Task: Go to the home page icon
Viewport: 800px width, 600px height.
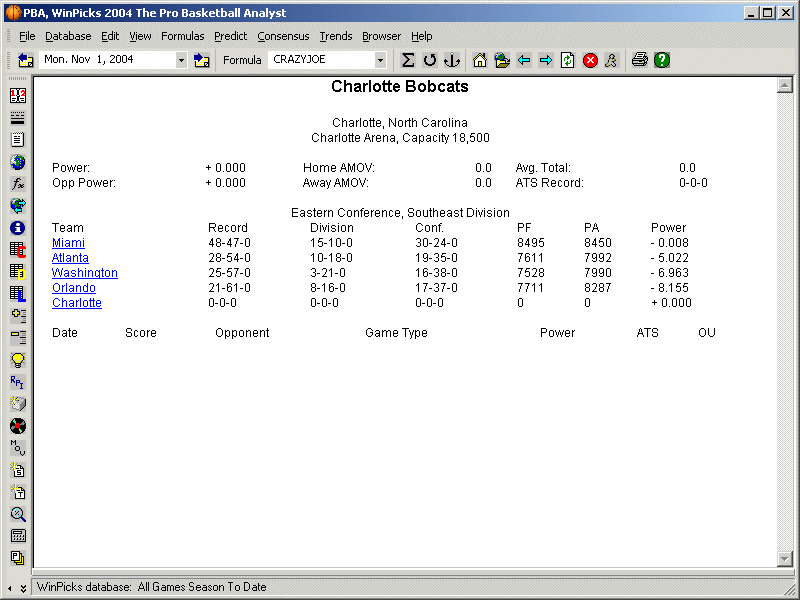Action: coord(480,60)
